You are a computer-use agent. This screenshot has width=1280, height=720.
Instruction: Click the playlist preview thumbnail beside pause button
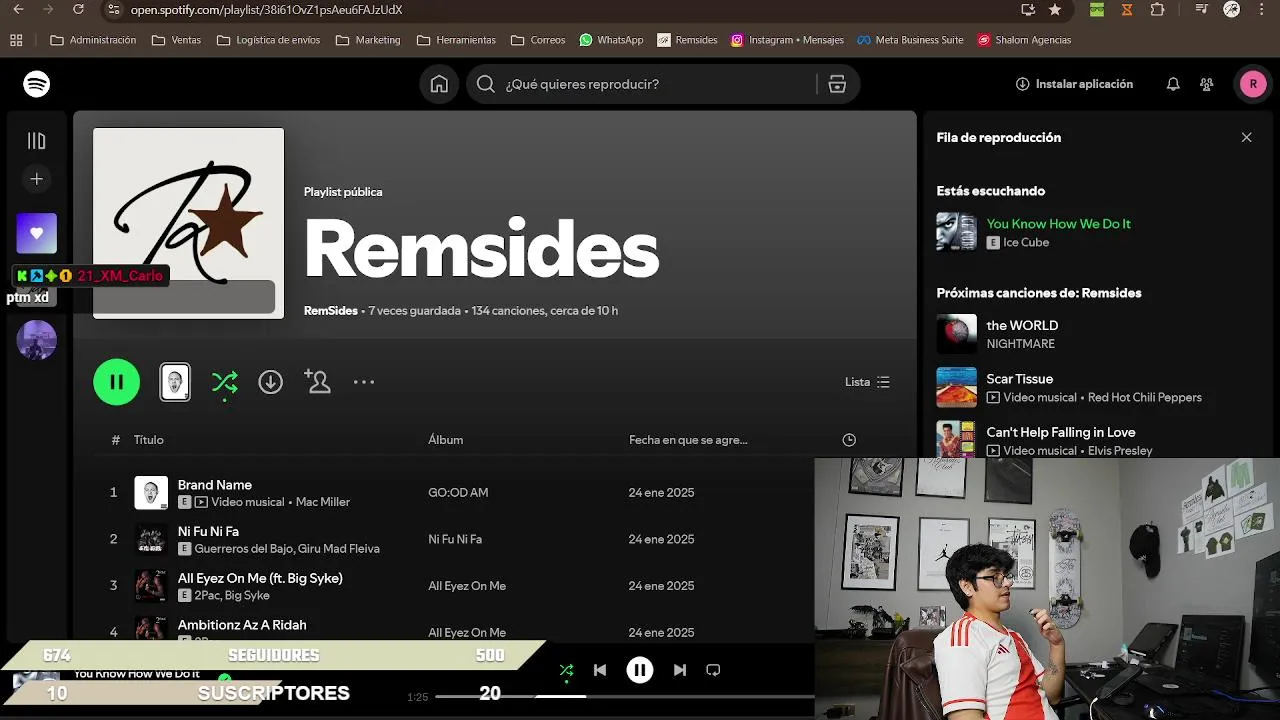point(175,382)
